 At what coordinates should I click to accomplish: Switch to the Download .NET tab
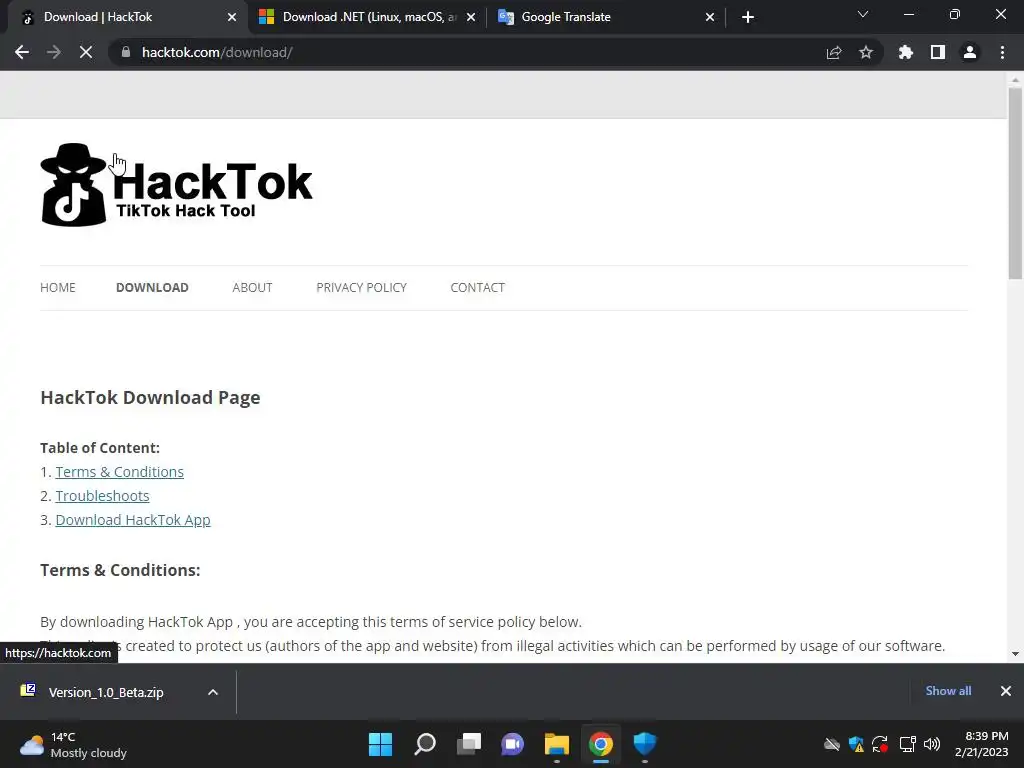(x=368, y=17)
